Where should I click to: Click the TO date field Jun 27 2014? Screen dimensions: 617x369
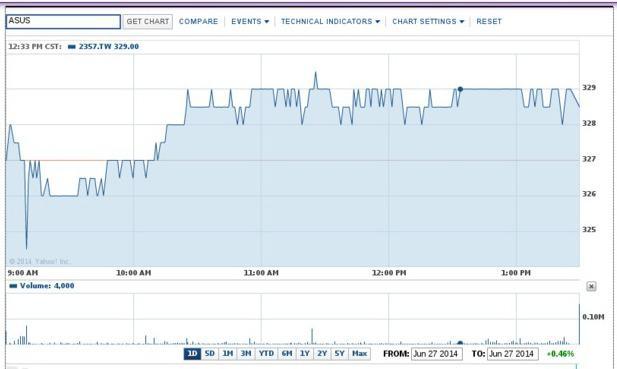point(512,354)
